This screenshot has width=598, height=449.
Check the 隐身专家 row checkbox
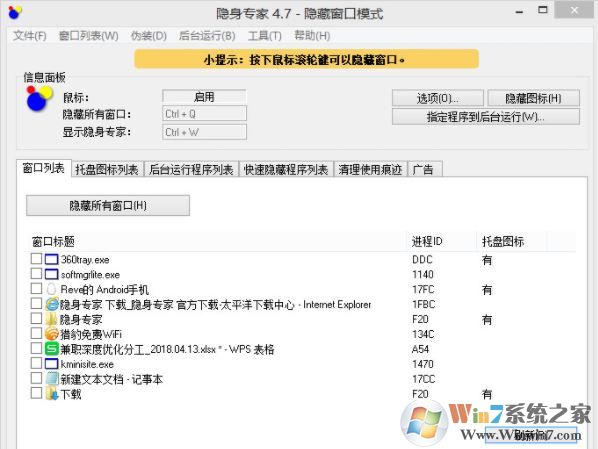coord(36,318)
